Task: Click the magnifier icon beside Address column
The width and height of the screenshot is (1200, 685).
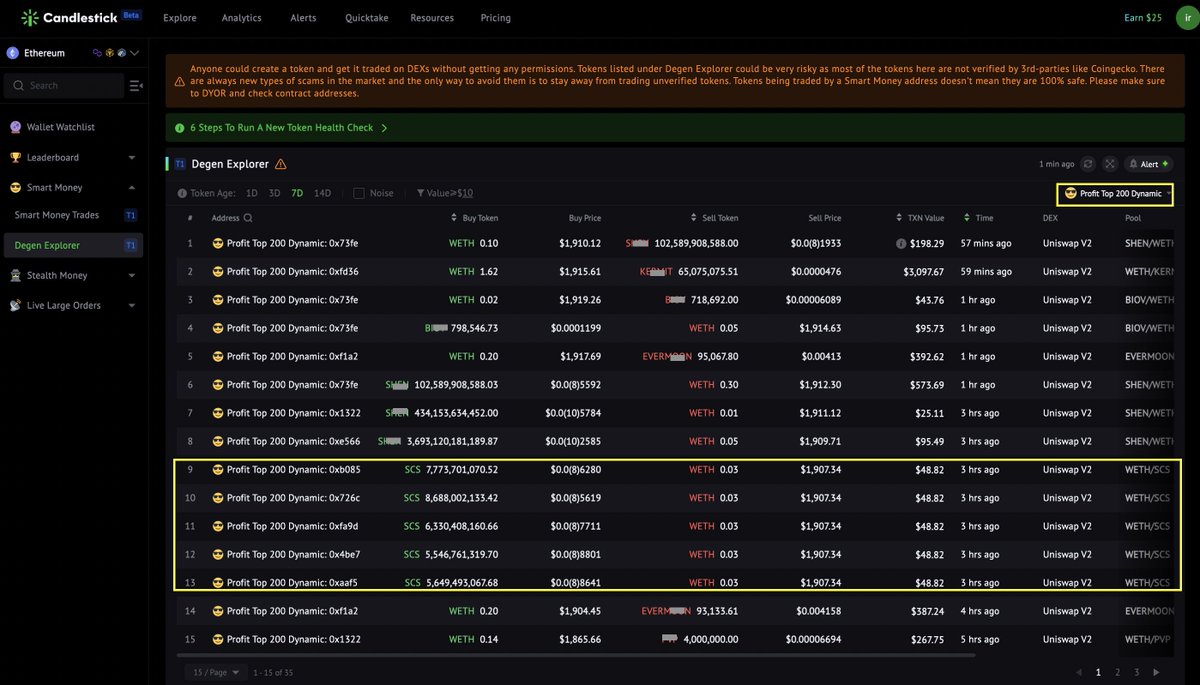Action: tap(248, 217)
